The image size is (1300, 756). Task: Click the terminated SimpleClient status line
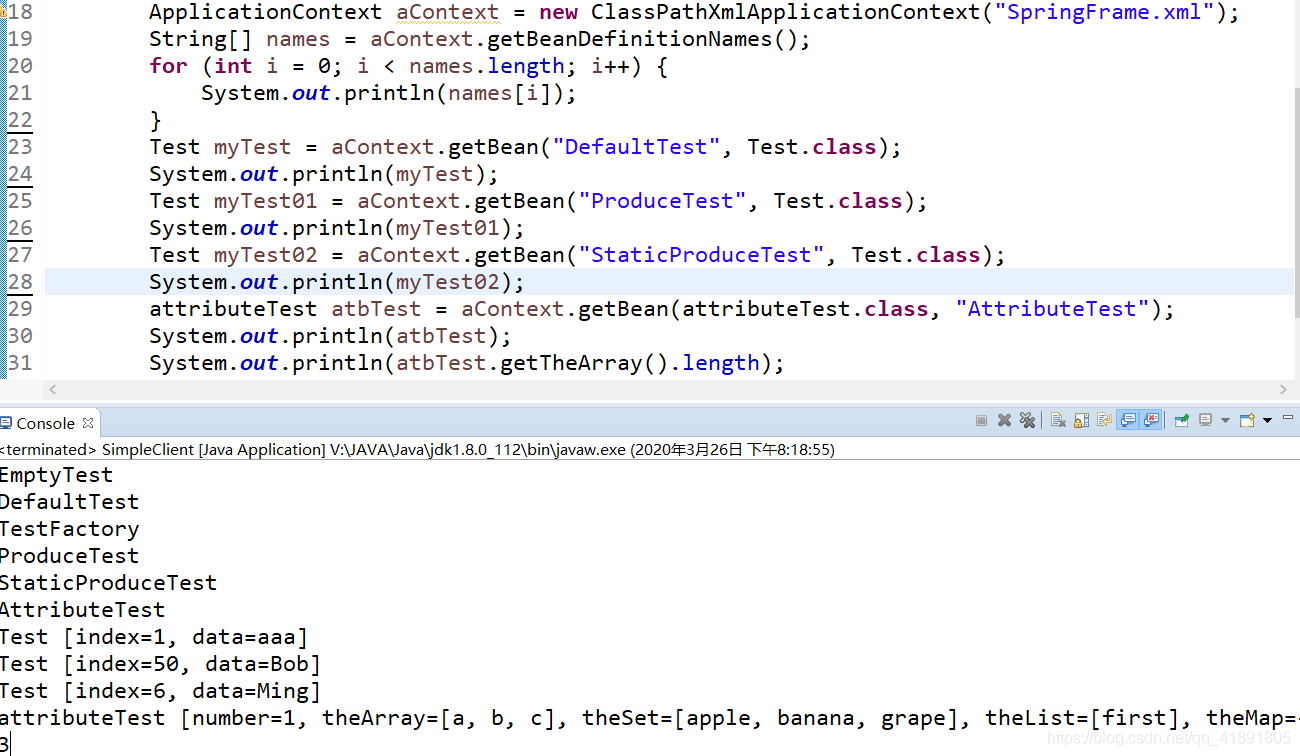coord(417,450)
